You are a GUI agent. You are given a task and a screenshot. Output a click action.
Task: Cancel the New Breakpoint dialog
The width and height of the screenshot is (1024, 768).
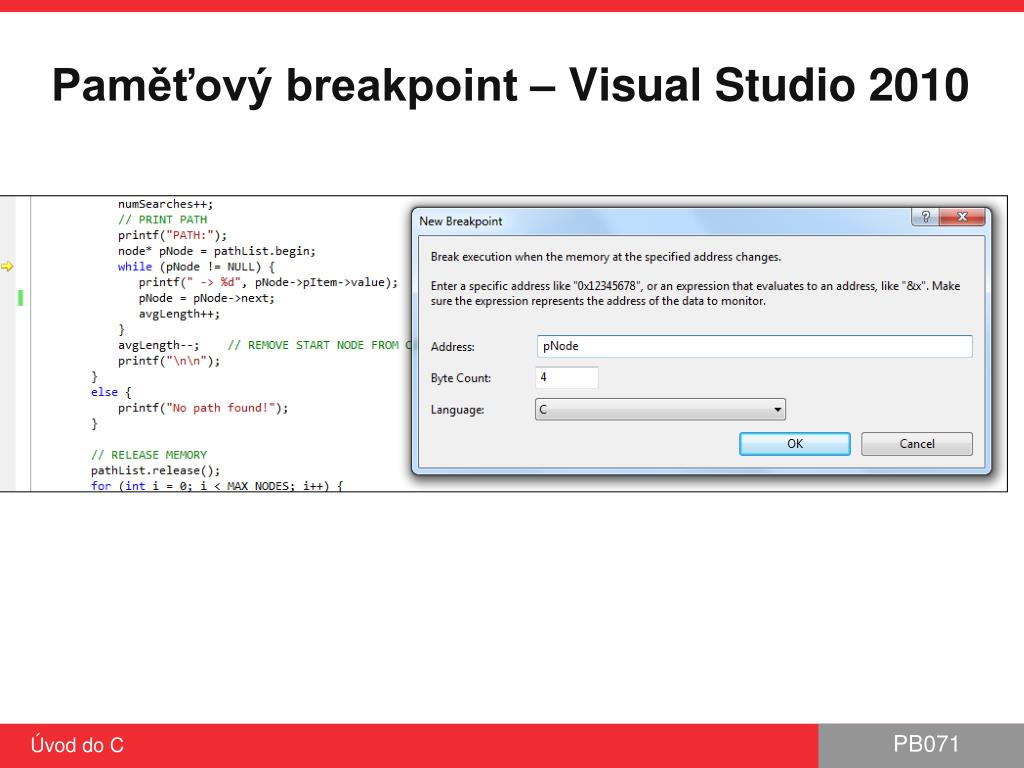(916, 444)
